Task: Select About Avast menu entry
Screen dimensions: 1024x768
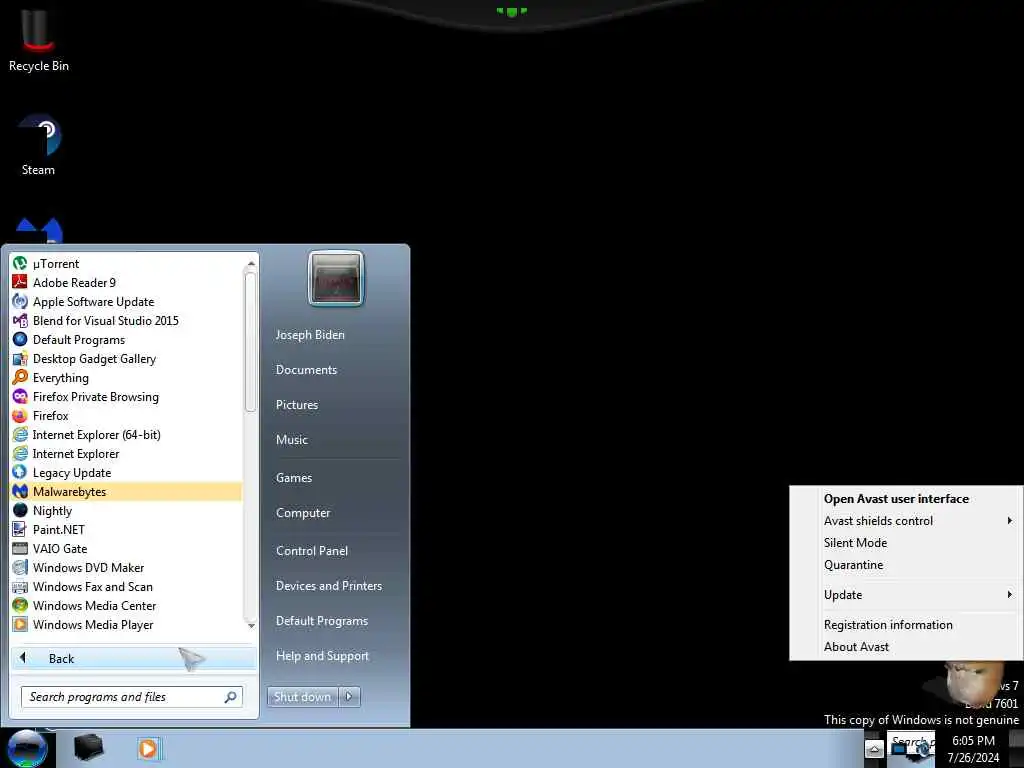Action: pyautogui.click(x=856, y=647)
